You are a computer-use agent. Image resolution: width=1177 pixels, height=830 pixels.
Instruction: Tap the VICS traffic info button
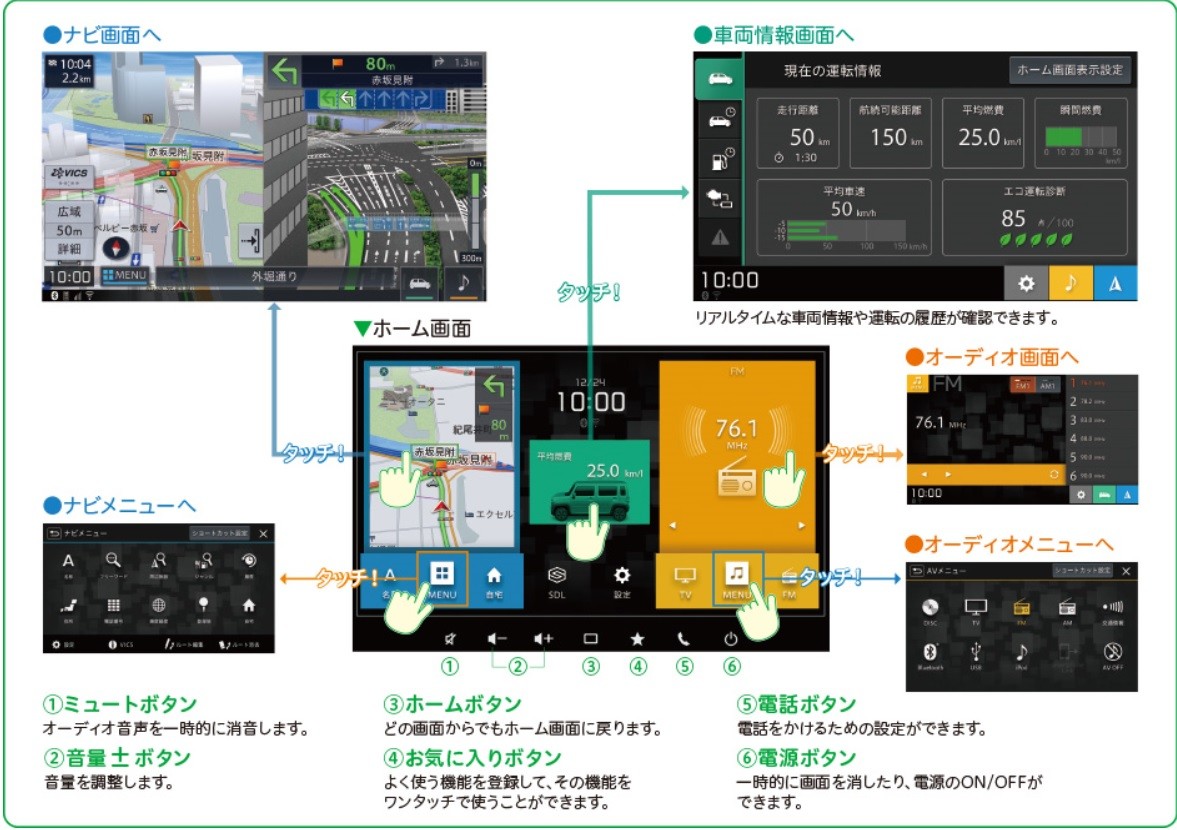coord(69,173)
